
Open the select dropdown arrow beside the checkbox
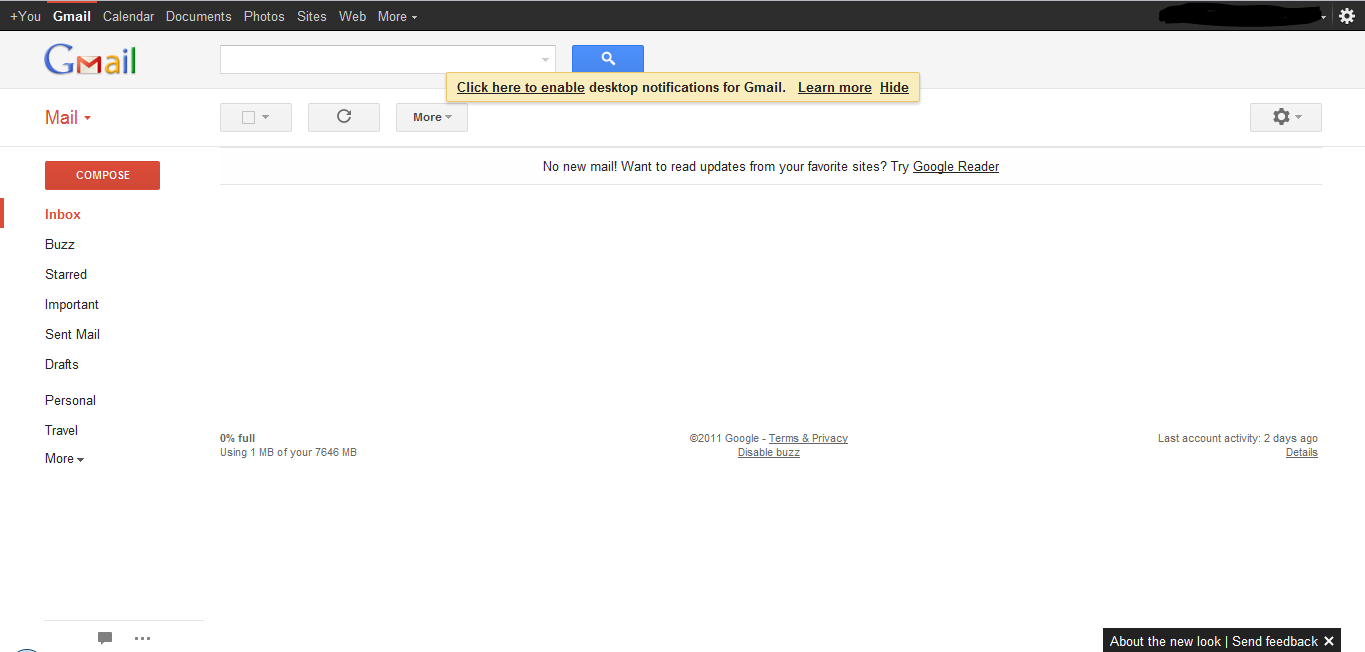tap(266, 118)
